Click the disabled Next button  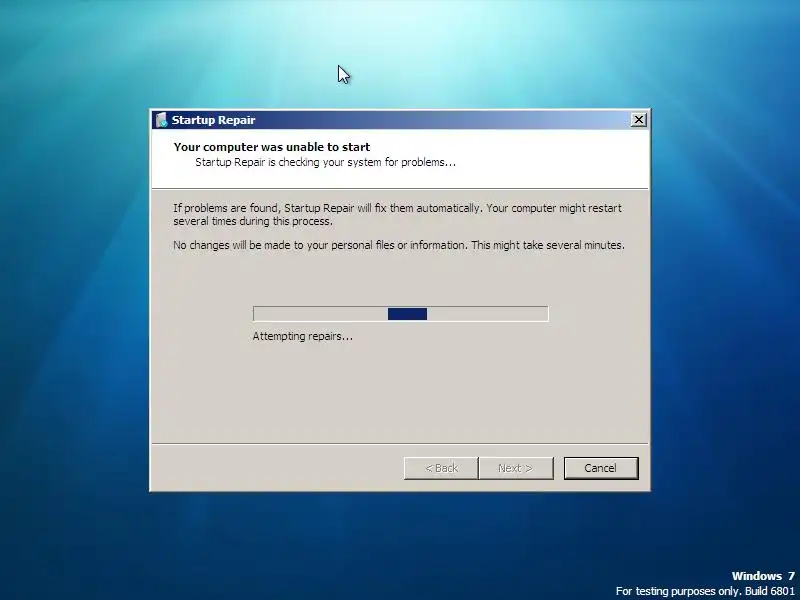516,468
